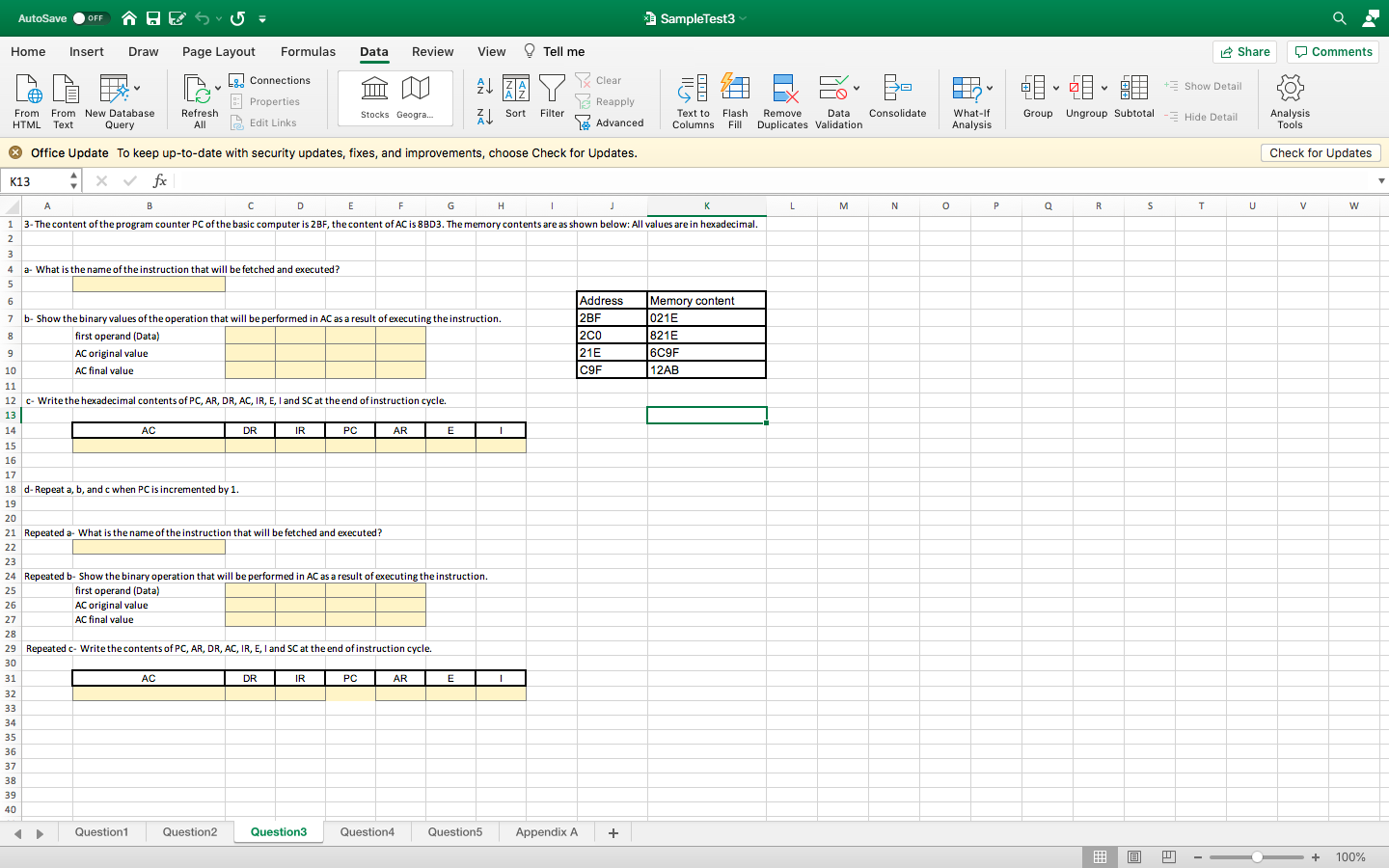Sort ascending A to Z
Screen dimensions: 1389x868
[485, 86]
